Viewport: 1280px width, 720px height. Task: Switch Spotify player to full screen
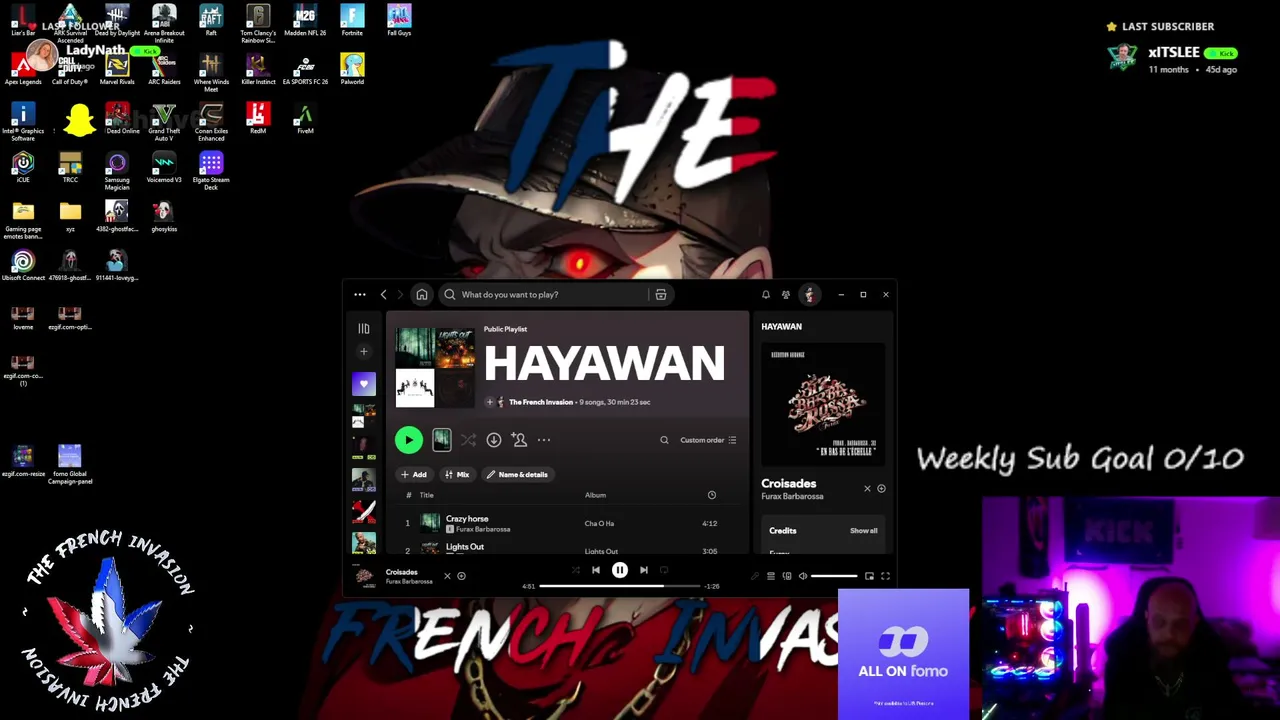[x=885, y=576]
